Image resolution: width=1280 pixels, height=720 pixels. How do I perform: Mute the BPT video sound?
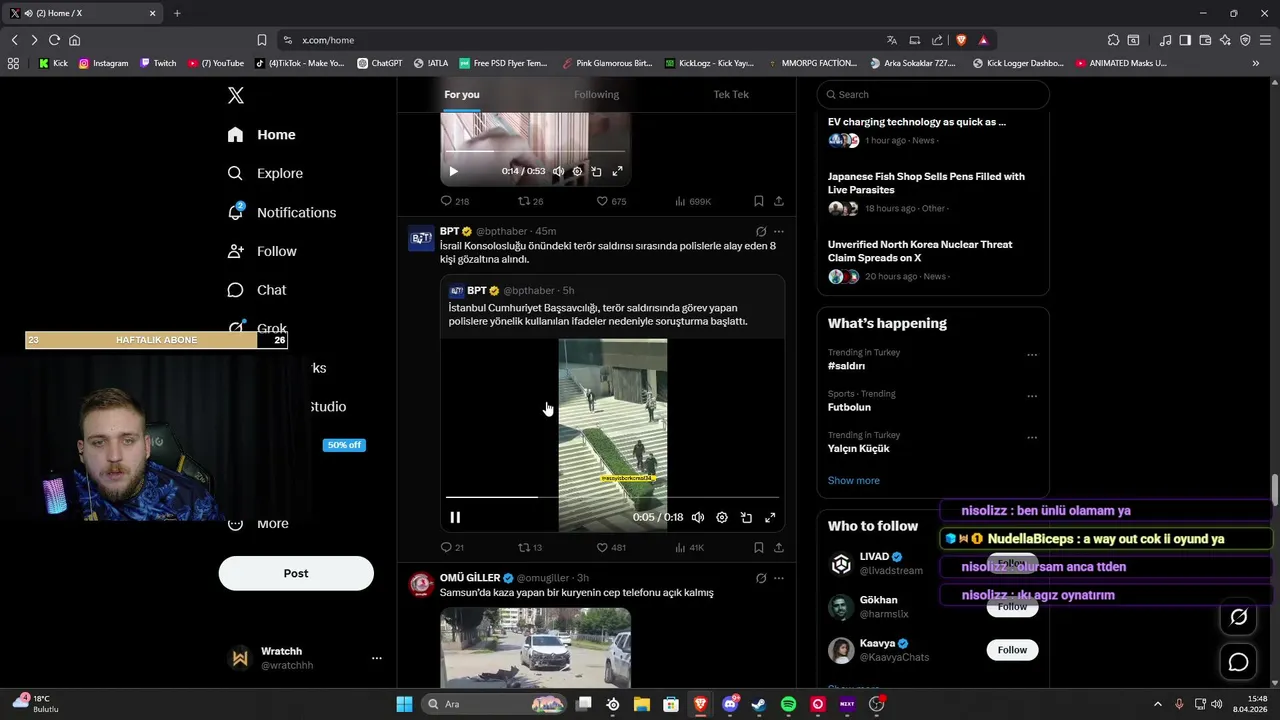698,517
